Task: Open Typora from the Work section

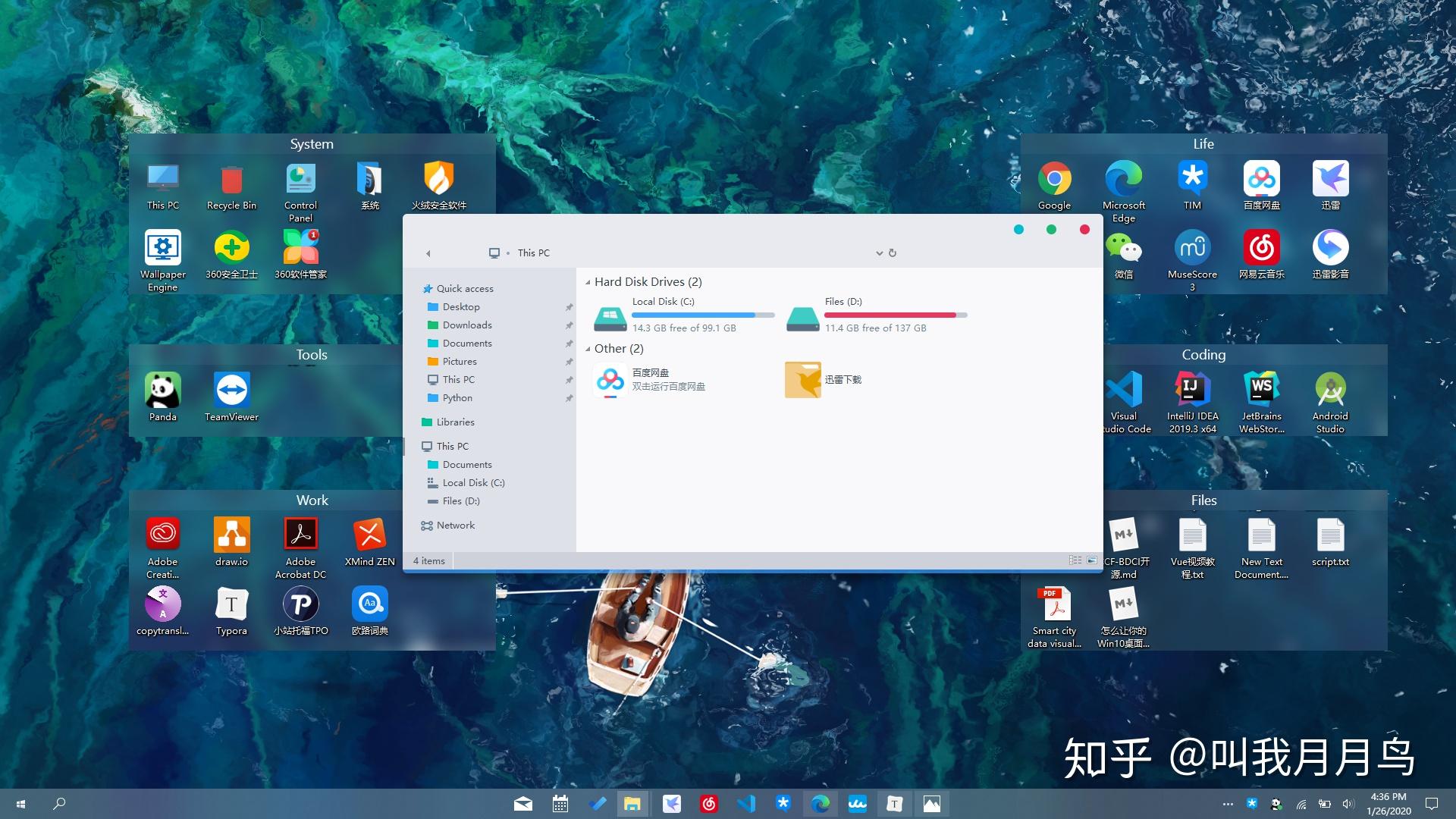Action: pos(231,605)
